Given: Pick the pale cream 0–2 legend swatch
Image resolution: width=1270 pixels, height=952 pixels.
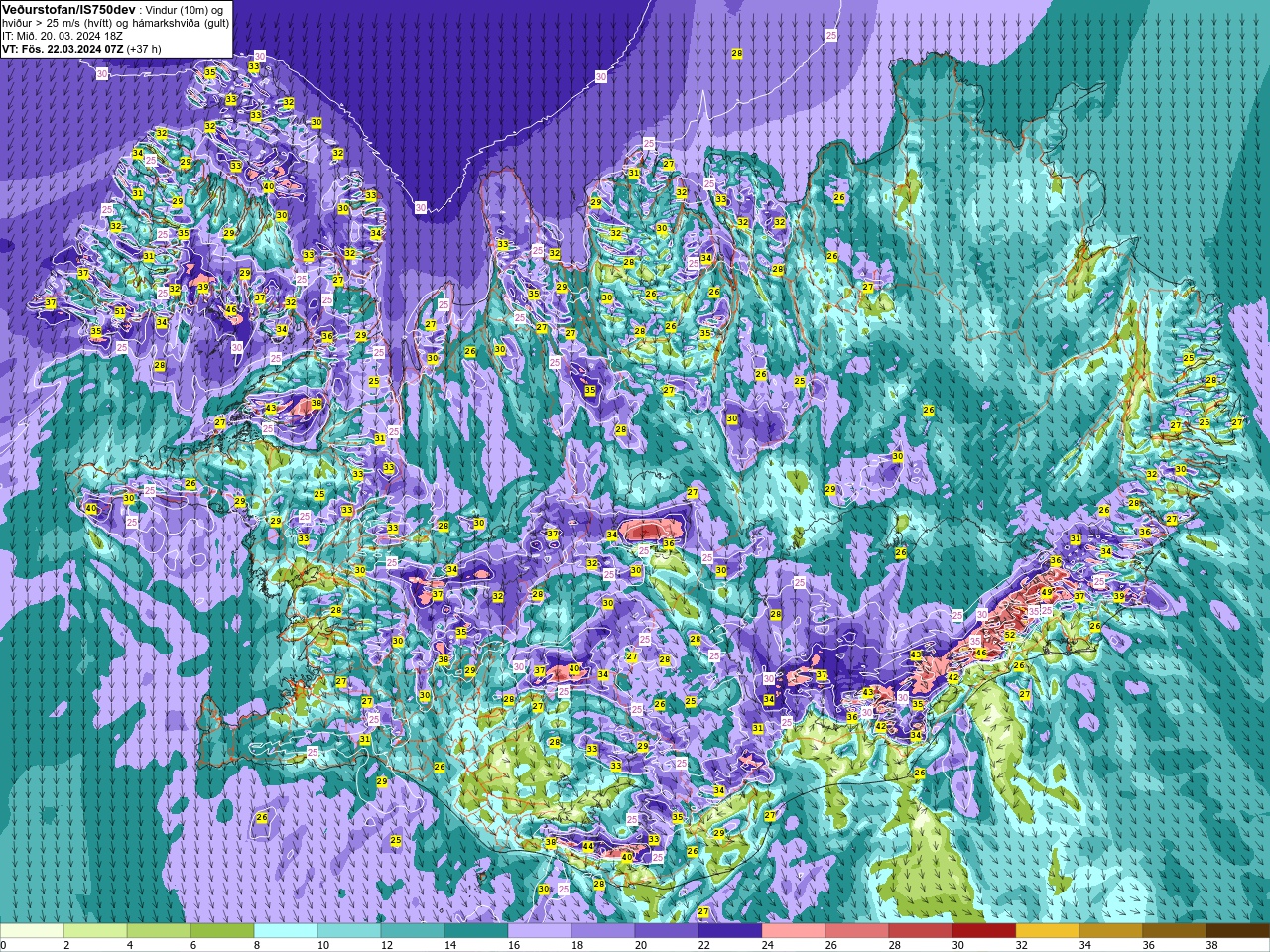Looking at the screenshot, I should pyautogui.click(x=32, y=931).
